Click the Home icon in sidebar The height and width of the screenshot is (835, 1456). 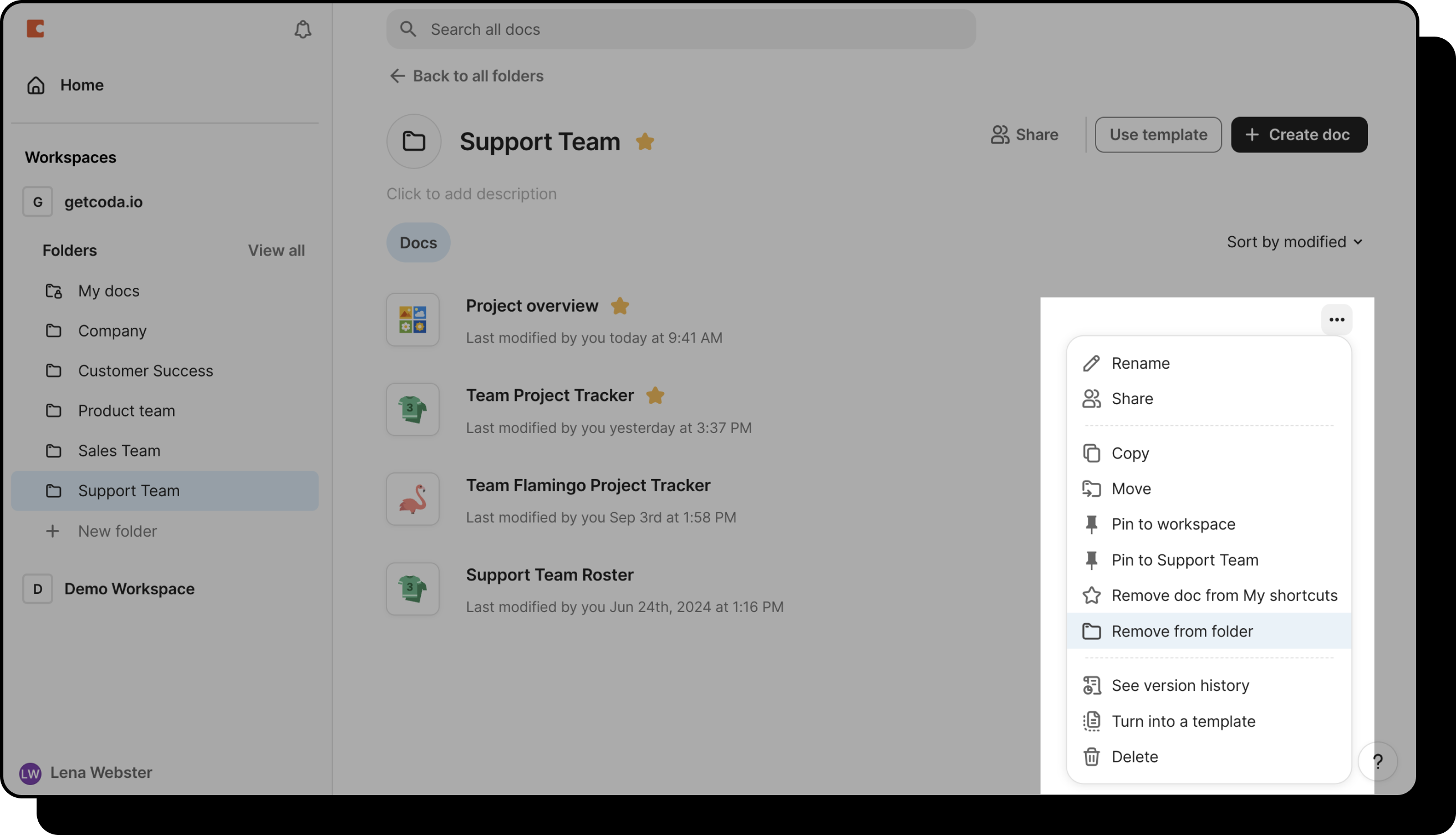click(x=36, y=85)
